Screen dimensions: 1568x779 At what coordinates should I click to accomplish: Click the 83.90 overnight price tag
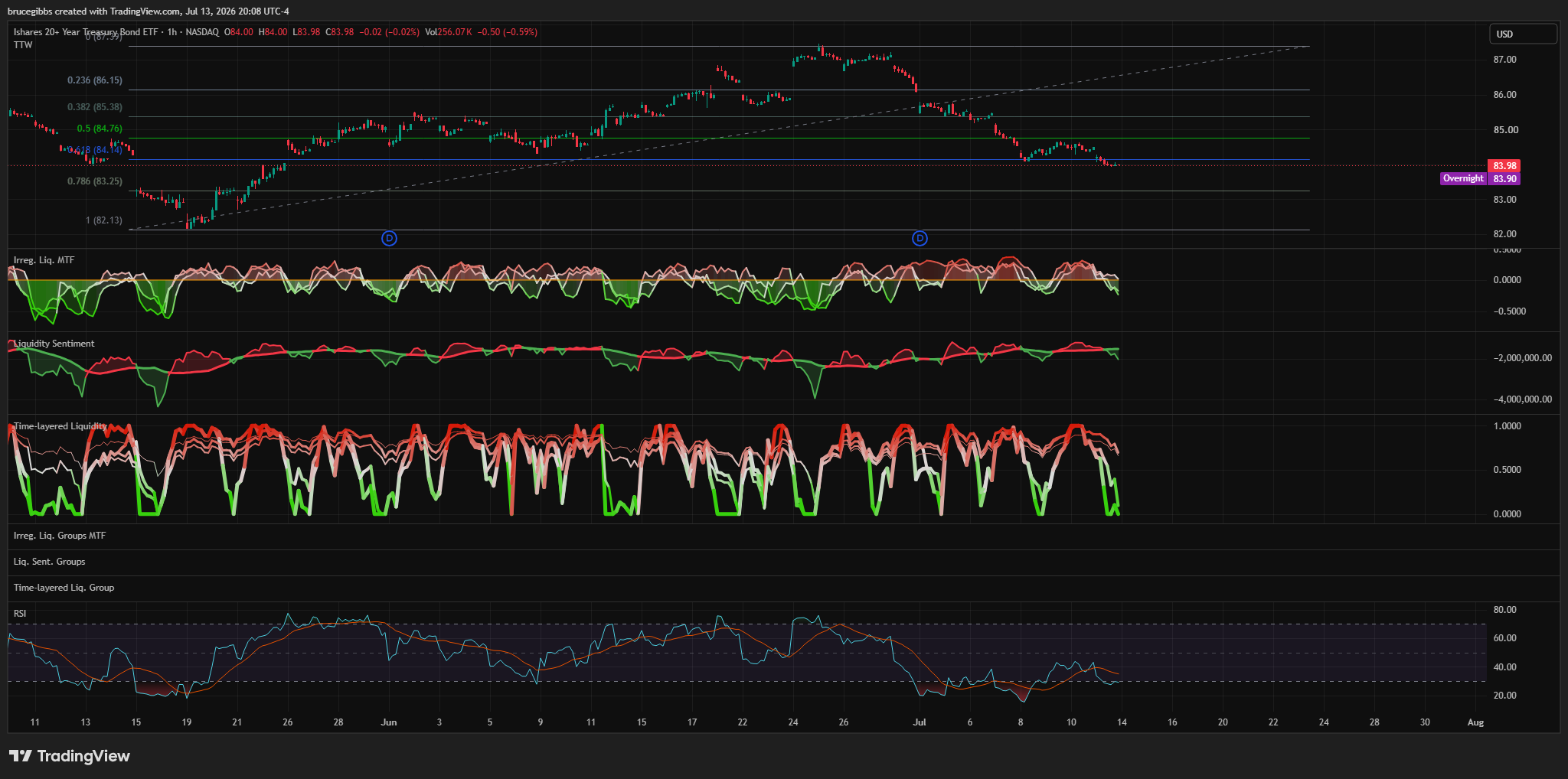(x=1504, y=179)
